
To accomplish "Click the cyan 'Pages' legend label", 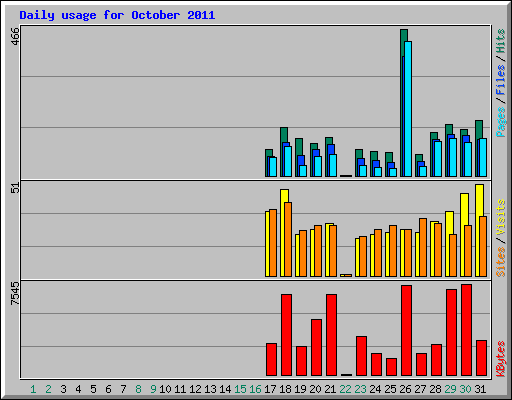I will [501, 122].
